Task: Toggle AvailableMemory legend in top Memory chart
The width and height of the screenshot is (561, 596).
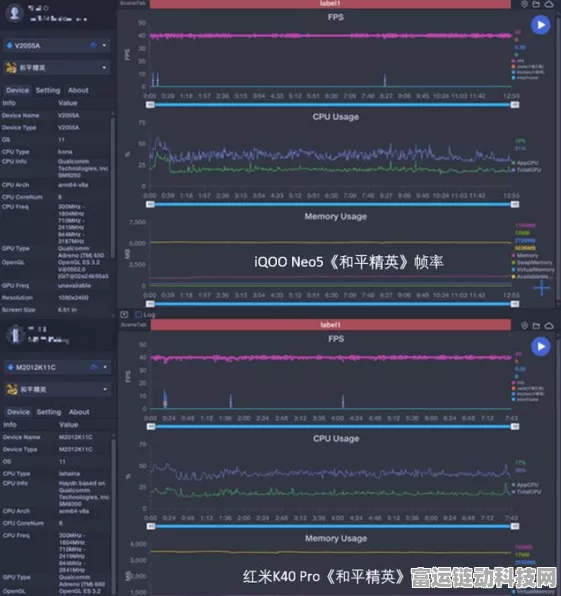Action: [x=531, y=276]
